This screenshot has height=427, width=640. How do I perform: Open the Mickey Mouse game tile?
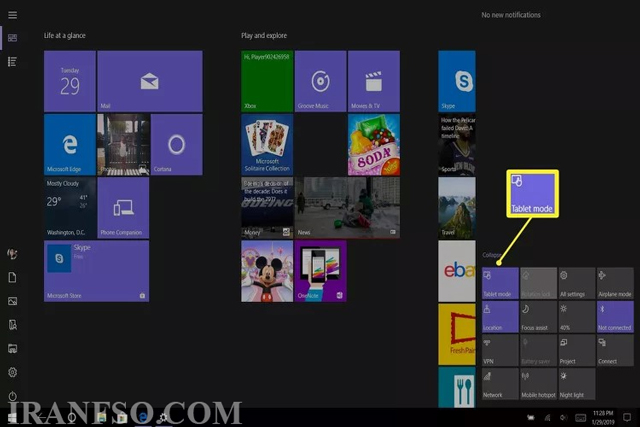[x=267, y=271]
